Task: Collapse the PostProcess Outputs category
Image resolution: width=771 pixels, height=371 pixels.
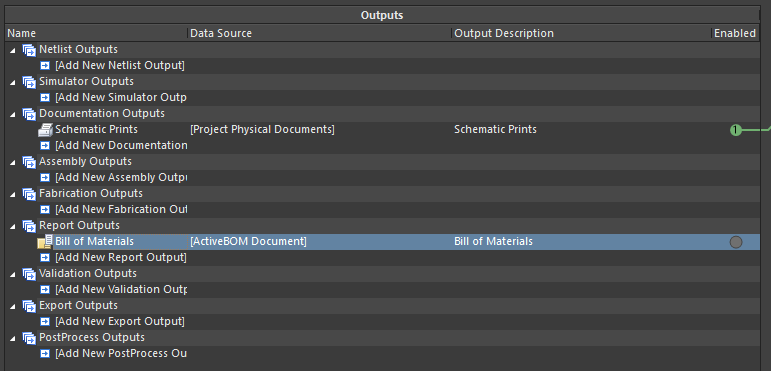Action: (x=13, y=338)
